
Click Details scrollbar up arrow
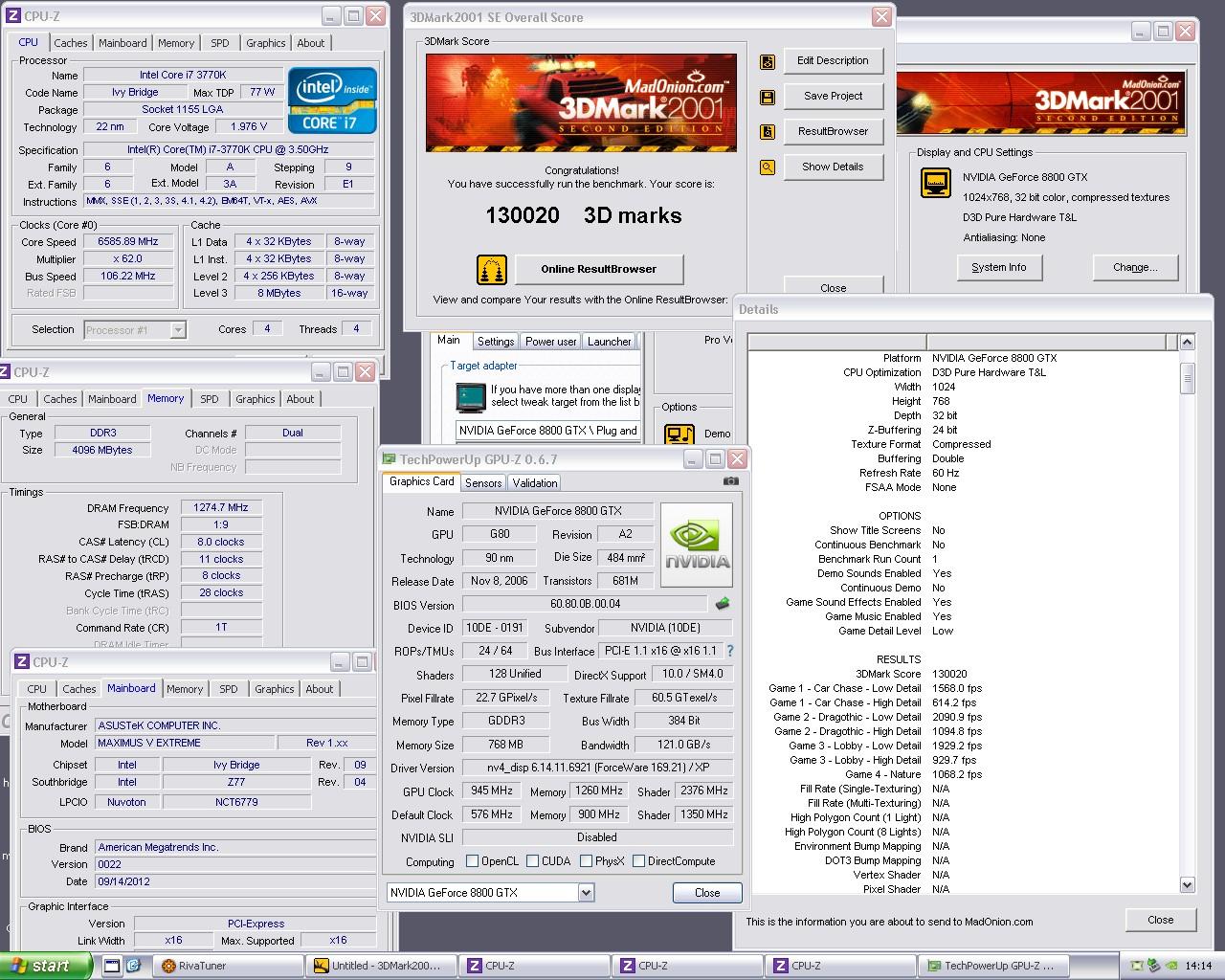click(x=1187, y=343)
